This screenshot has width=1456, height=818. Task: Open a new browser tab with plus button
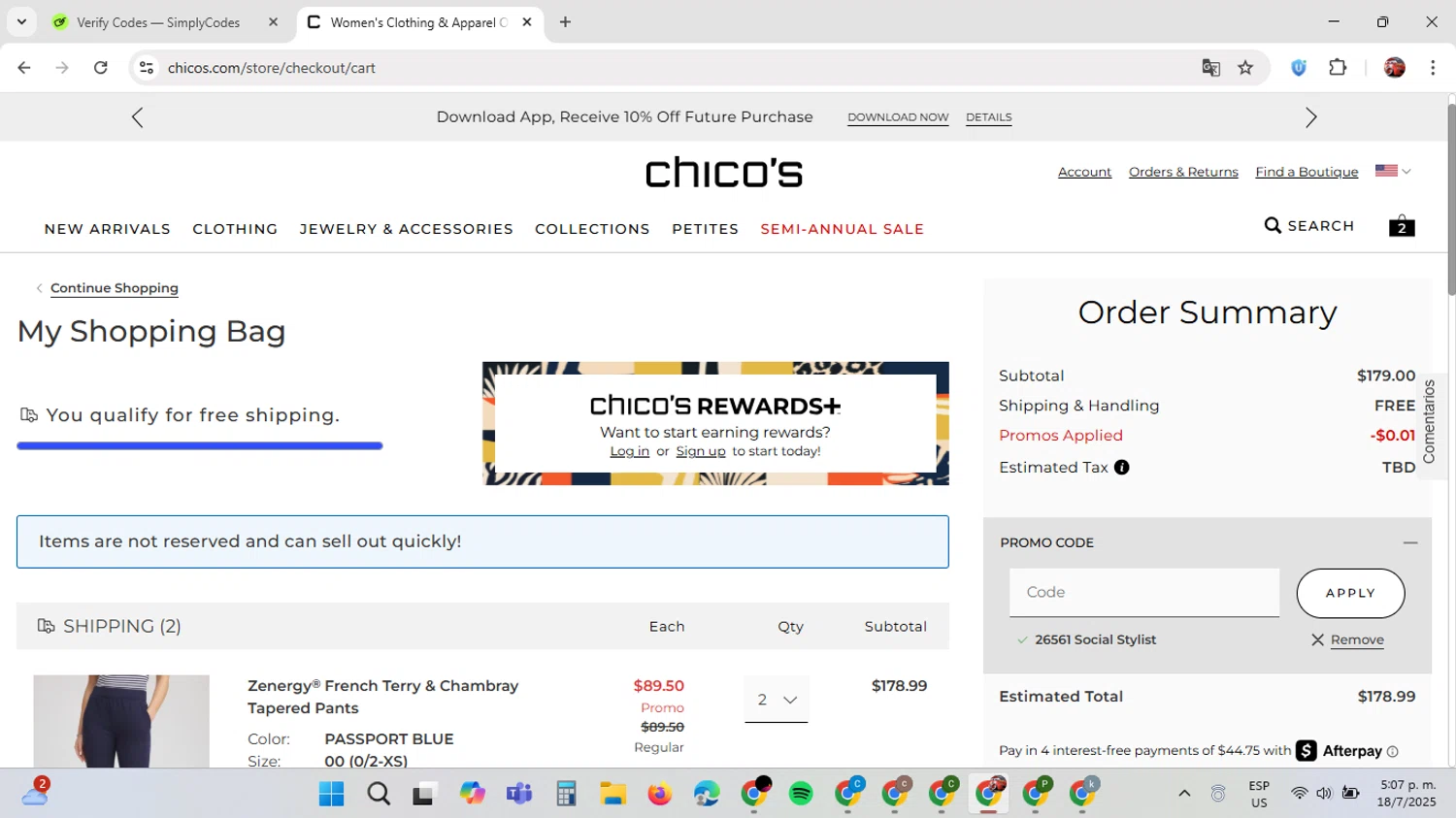click(565, 22)
